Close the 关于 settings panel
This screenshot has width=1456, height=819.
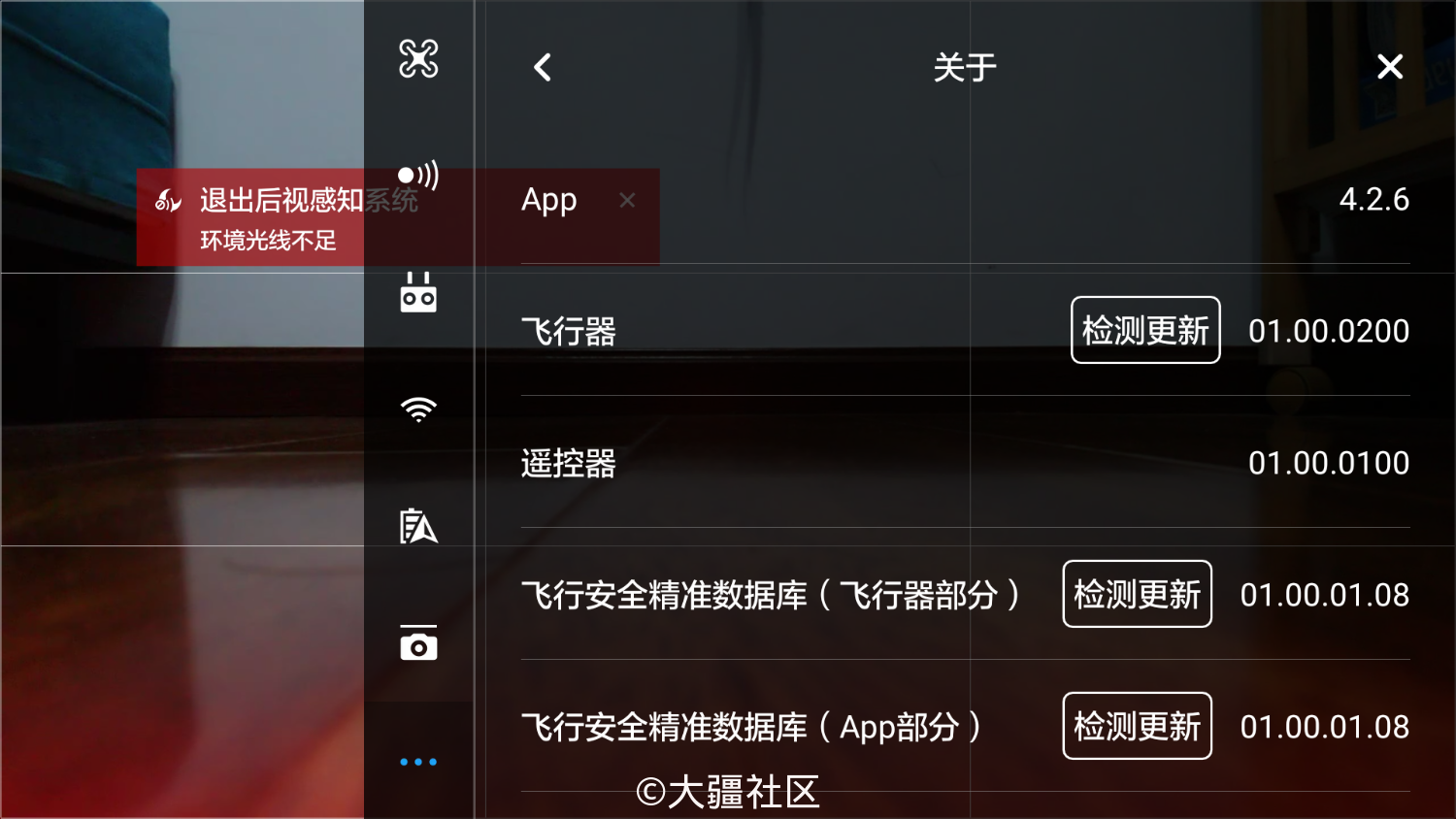click(1390, 67)
